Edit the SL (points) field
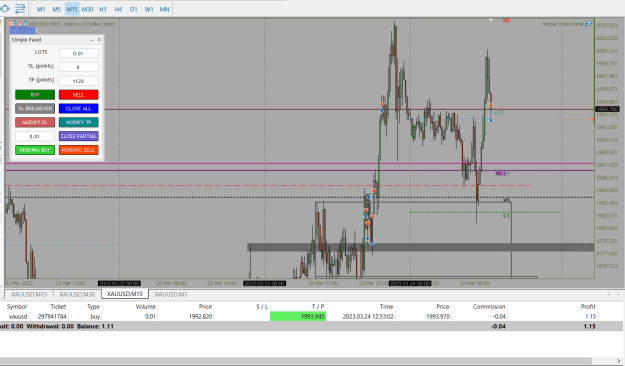The width and height of the screenshot is (625, 366). (79, 67)
